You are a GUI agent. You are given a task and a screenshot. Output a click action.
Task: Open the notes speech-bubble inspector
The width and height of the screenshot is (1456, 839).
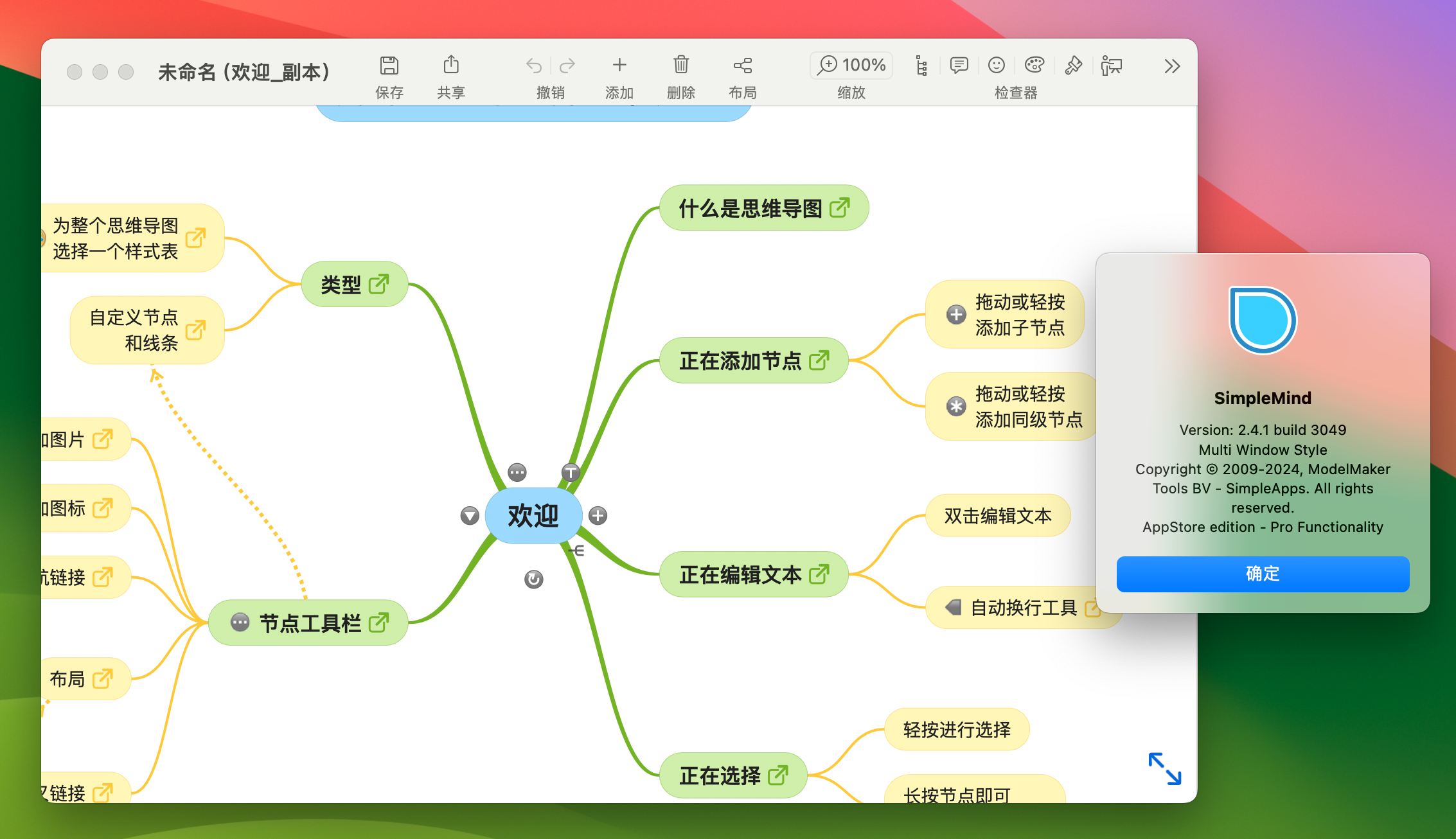pos(959,66)
